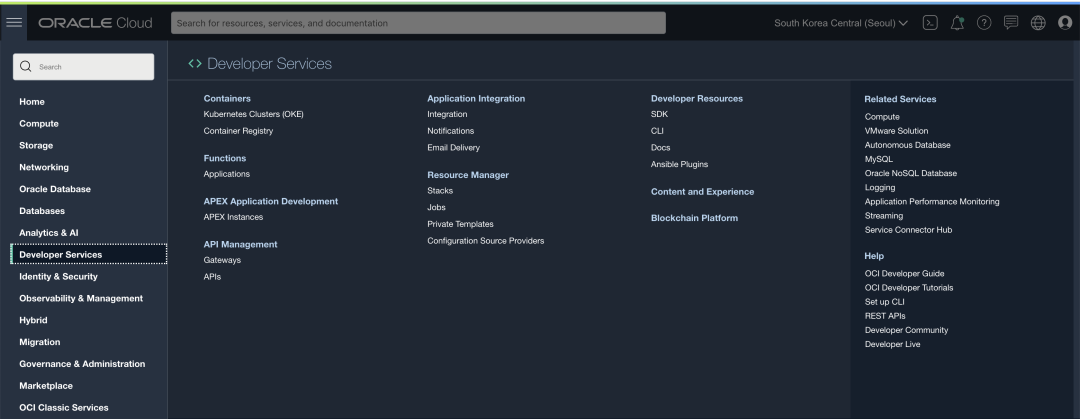Viewport: 1080px width, 419px height.
Task: Open Application Performance Monitoring
Action: [x=932, y=202]
